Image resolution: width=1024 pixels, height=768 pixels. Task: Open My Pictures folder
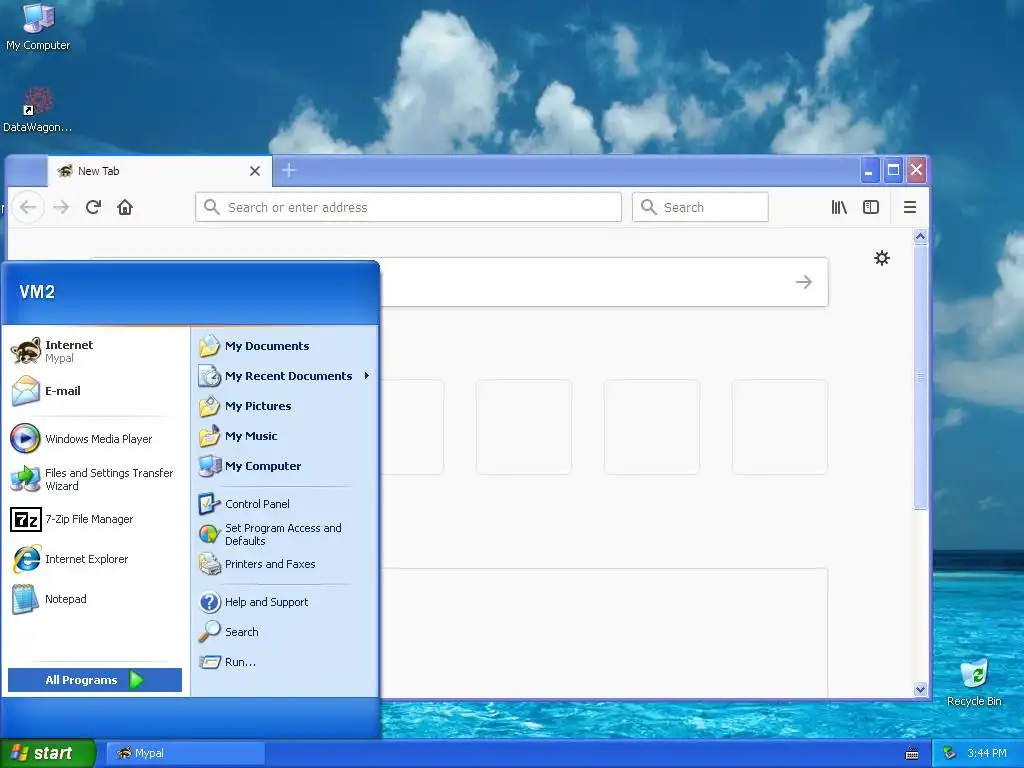coord(285,406)
